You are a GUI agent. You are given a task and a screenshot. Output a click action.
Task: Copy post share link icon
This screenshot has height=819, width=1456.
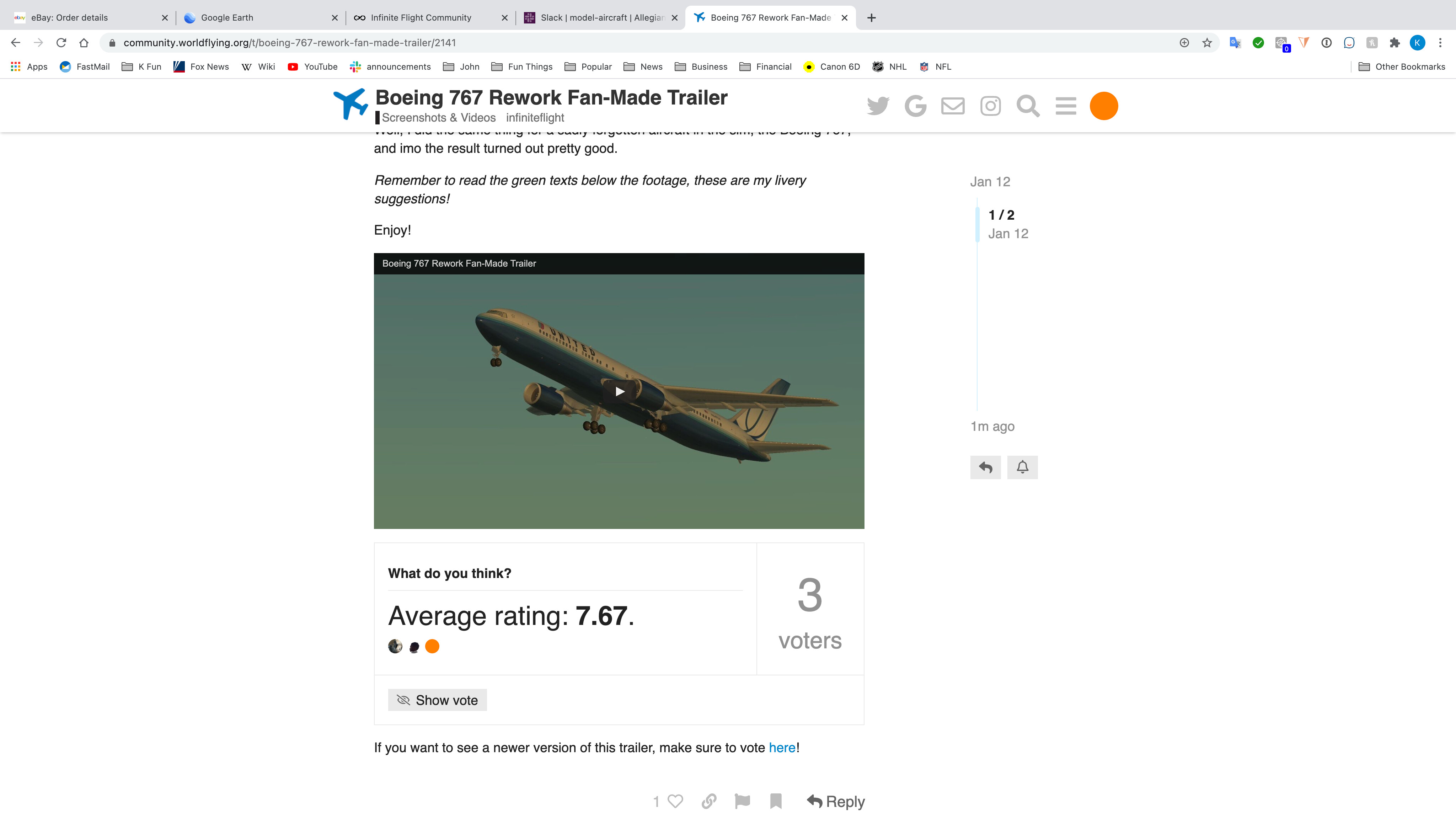click(x=709, y=801)
